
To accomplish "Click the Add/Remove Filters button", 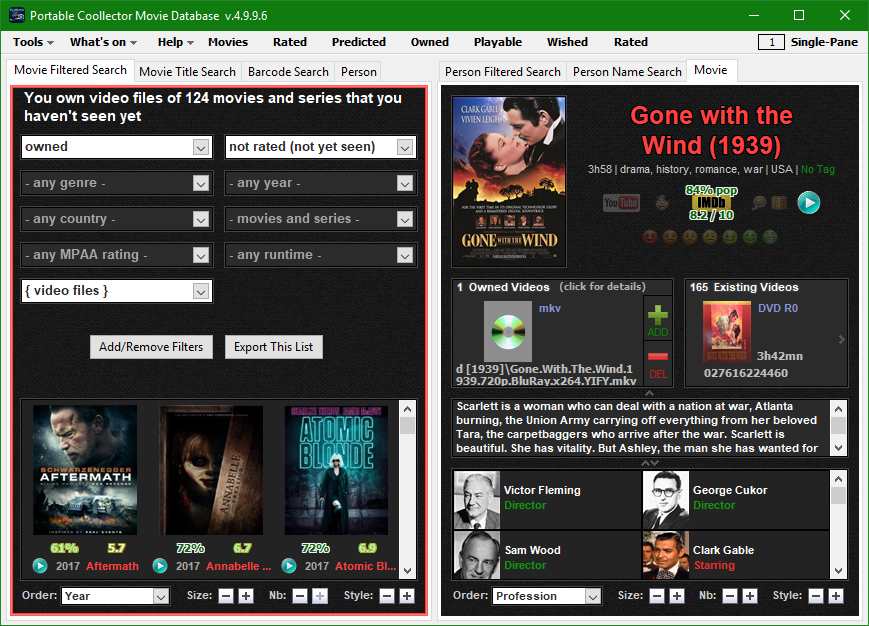I will tap(151, 347).
